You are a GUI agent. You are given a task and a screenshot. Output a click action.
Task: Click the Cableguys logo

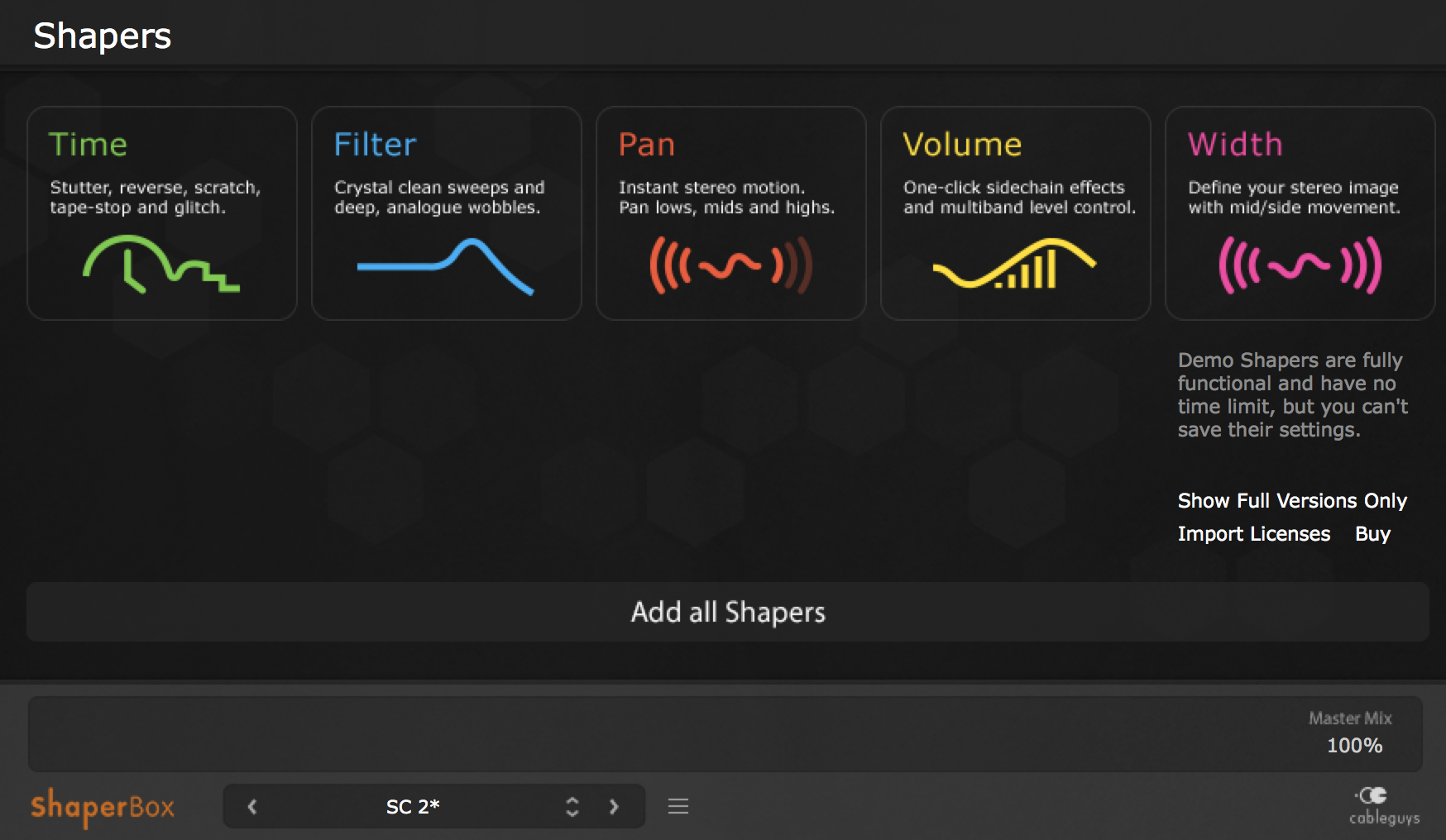pos(1384,805)
